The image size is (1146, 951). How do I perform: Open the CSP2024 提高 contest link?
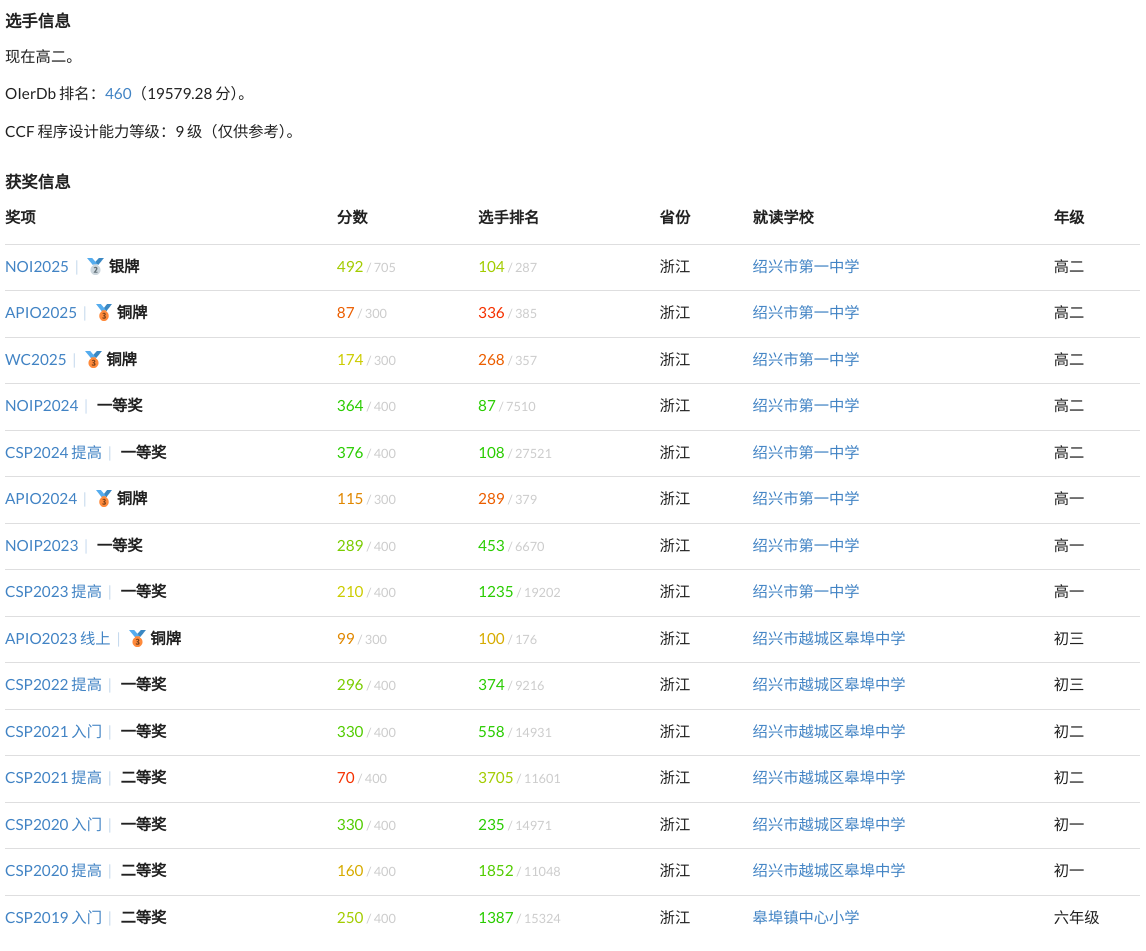pyautogui.click(x=53, y=453)
